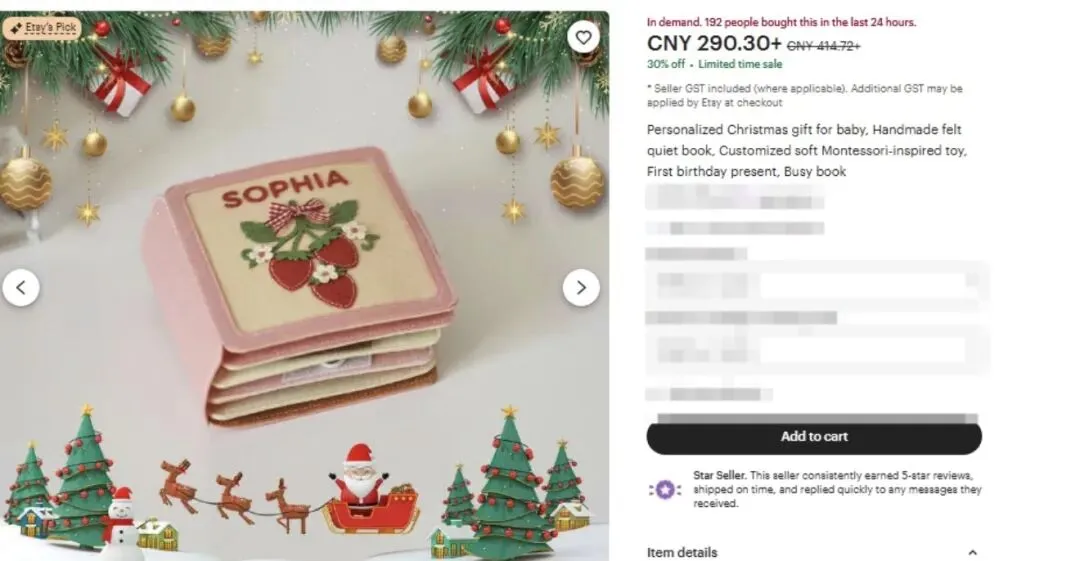Click the "30% off" discount label
This screenshot has width=1080, height=561.
(x=665, y=64)
